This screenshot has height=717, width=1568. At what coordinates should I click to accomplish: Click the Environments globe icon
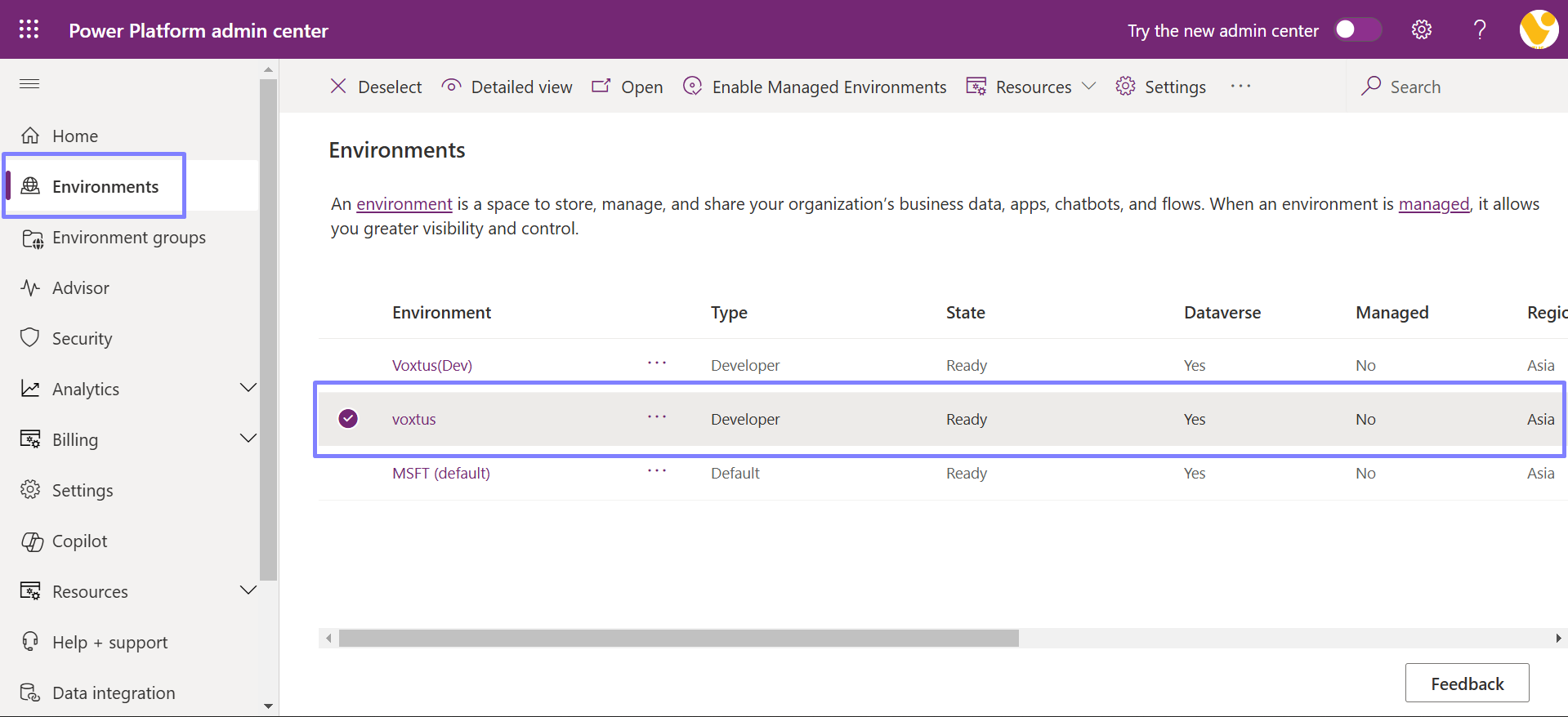click(x=30, y=185)
